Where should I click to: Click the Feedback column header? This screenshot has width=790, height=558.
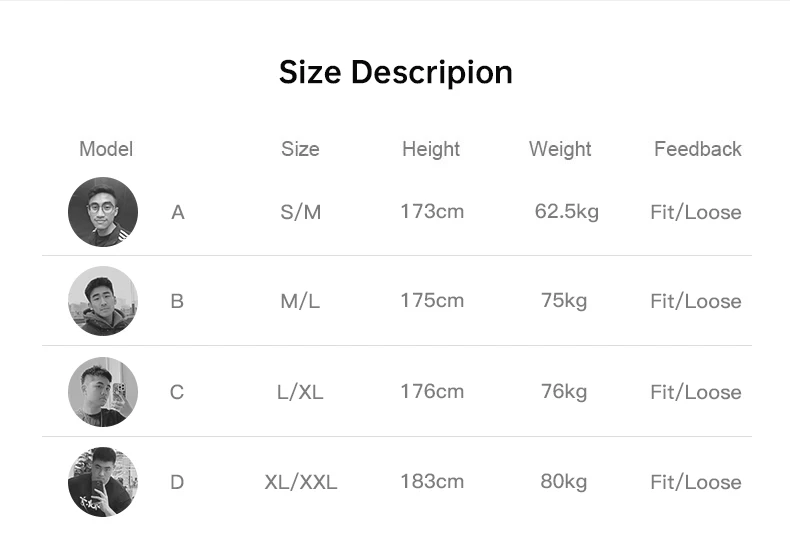coord(697,149)
